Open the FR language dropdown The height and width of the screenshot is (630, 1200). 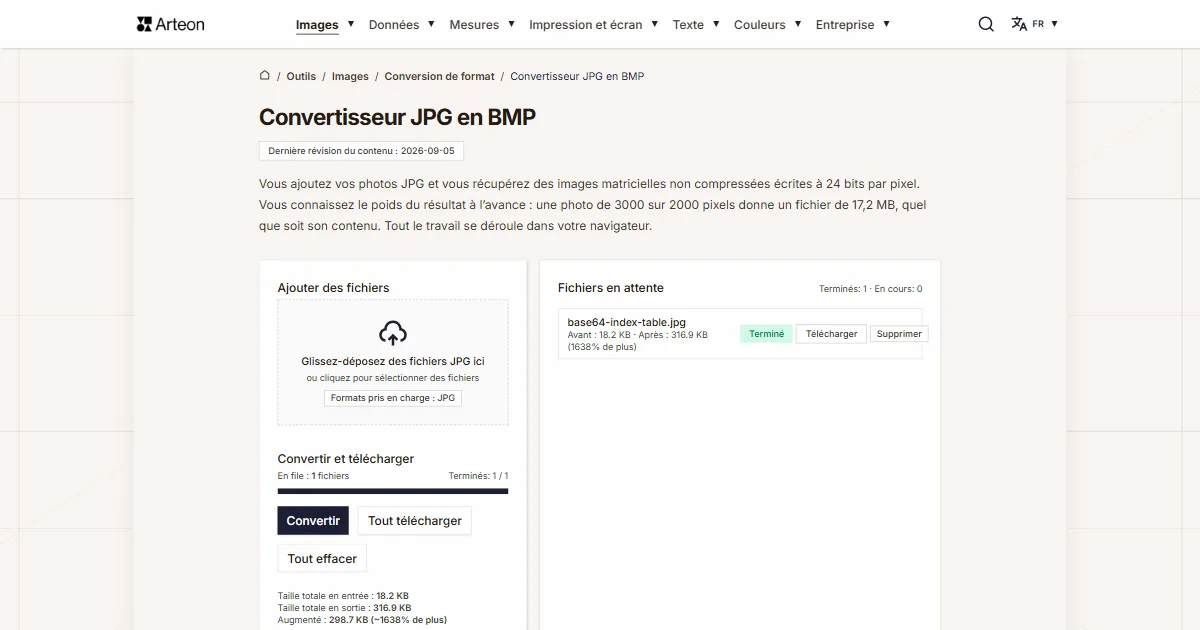[1045, 24]
